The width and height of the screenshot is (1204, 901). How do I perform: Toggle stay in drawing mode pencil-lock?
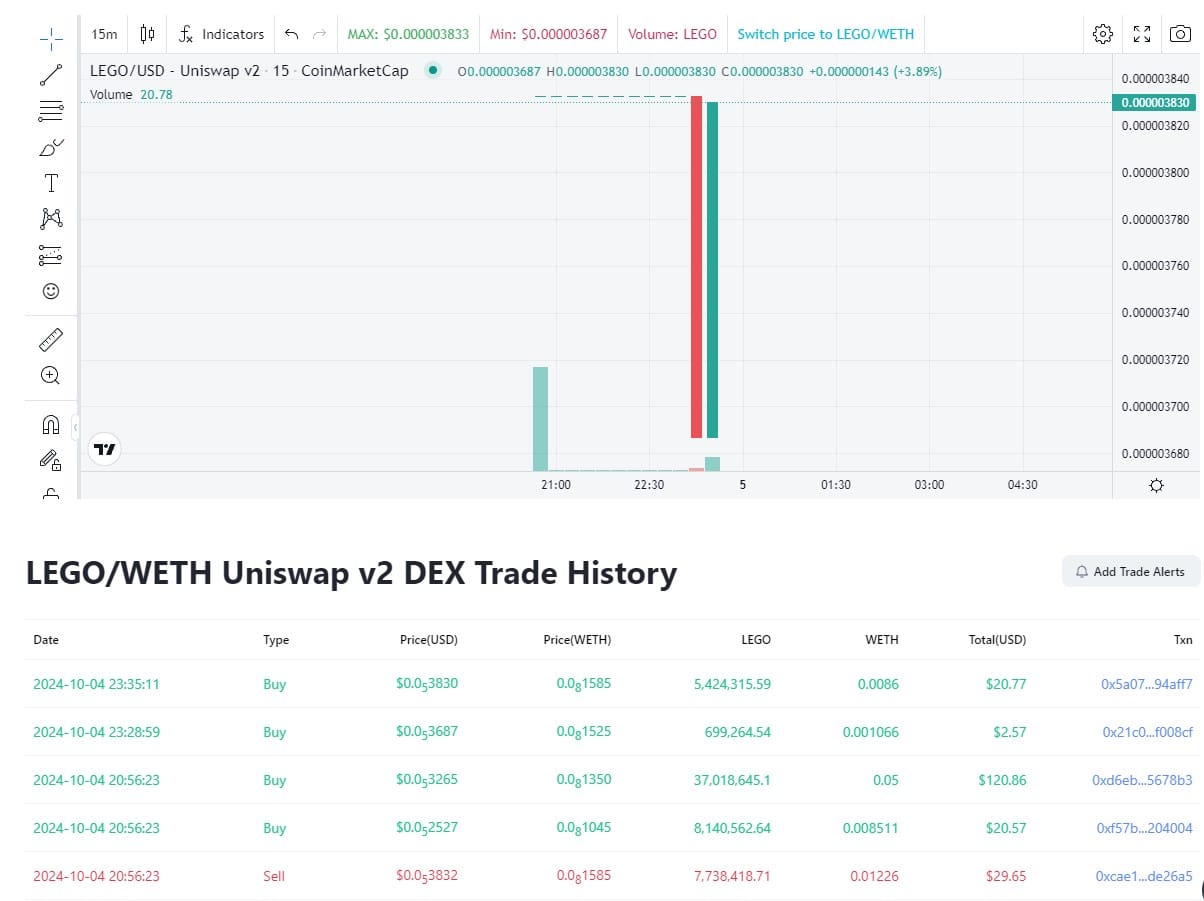coord(51,460)
